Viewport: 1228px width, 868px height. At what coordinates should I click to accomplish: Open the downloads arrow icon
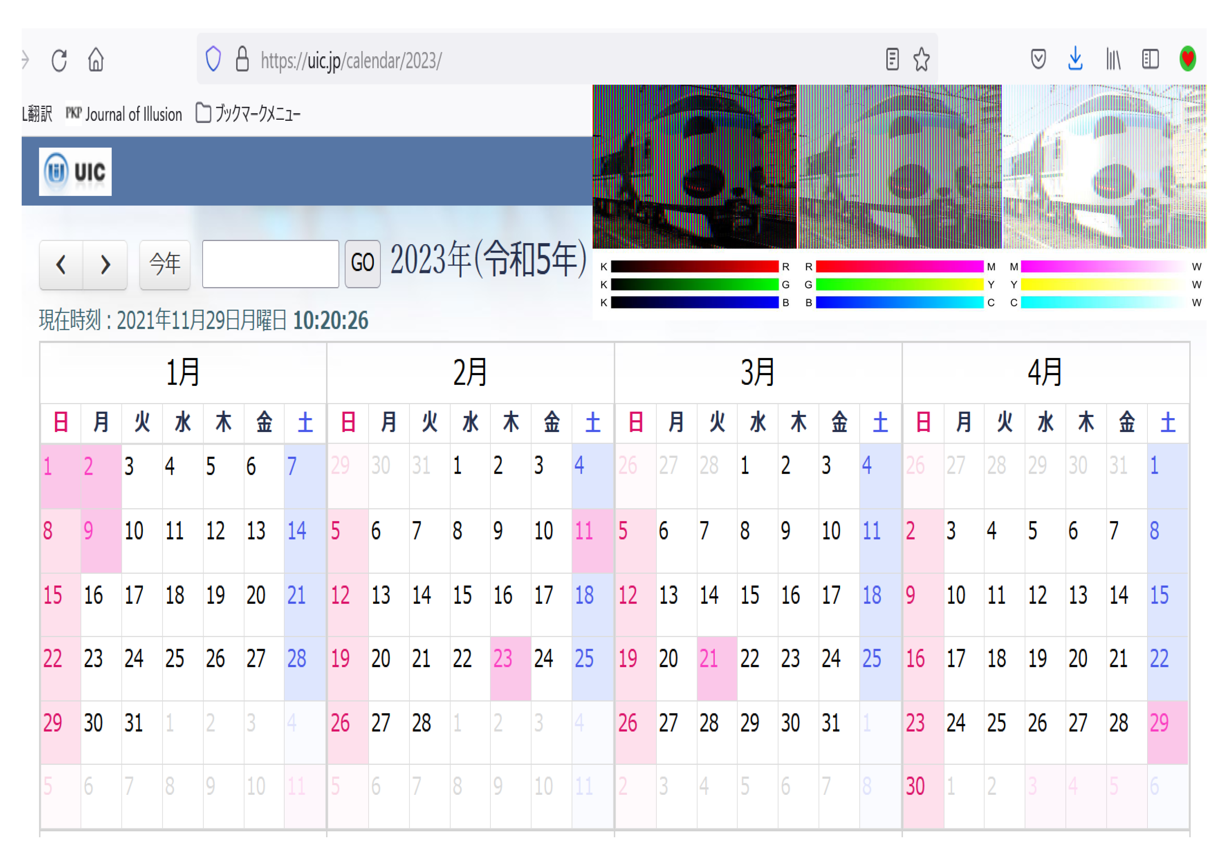1075,60
